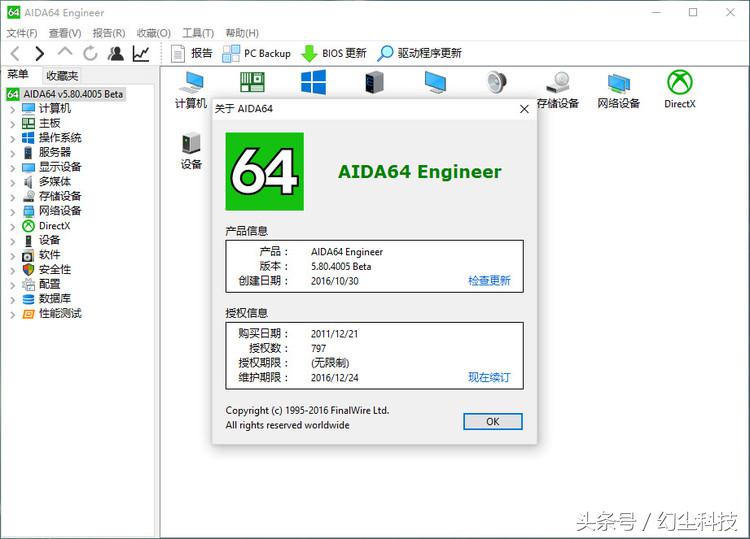750x539 pixels.
Task: Click the 报告 report toolbar button
Action: [191, 54]
